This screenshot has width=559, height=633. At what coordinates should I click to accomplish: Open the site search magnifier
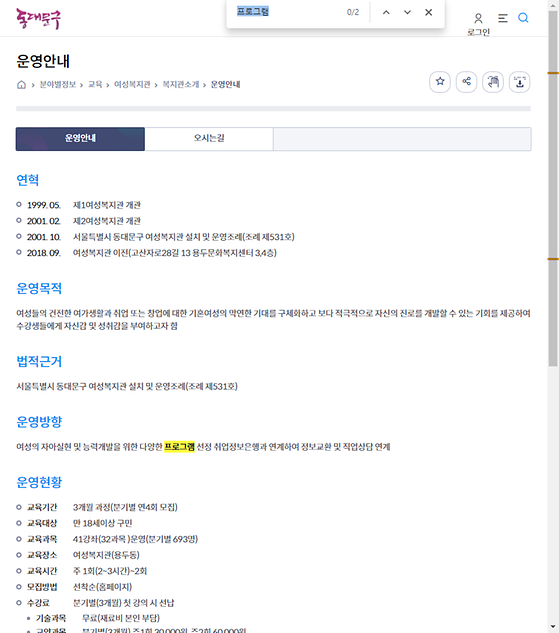[x=523, y=18]
